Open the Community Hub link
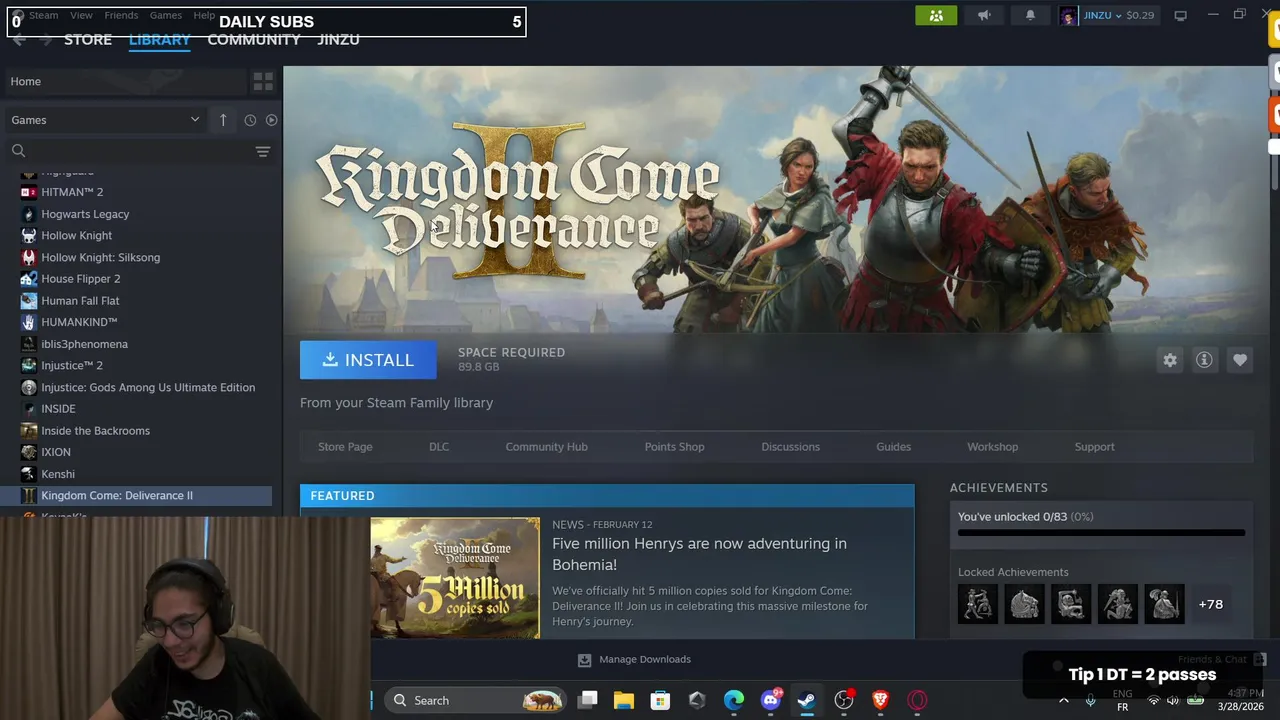The image size is (1280, 720). [x=546, y=447]
